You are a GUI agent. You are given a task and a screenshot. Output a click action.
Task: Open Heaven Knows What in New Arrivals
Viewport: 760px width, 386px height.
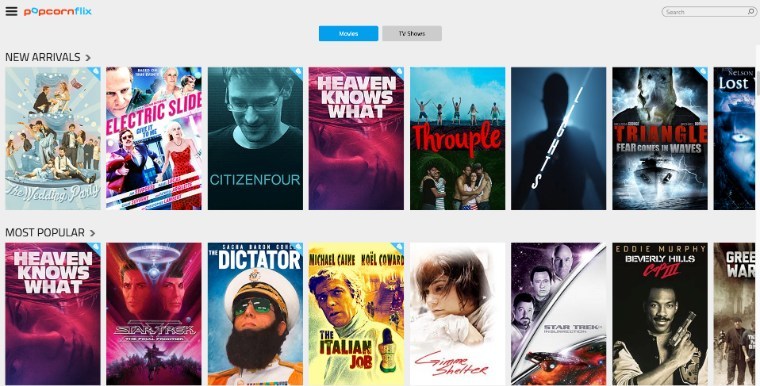tap(356, 138)
